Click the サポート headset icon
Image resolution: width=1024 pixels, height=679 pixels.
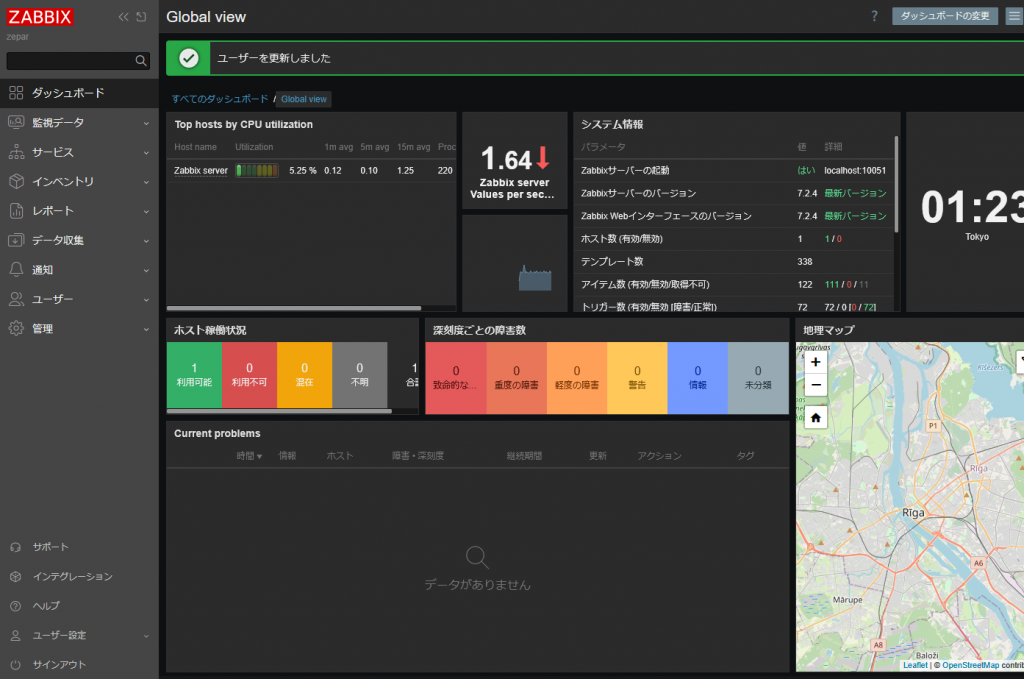(x=16, y=547)
